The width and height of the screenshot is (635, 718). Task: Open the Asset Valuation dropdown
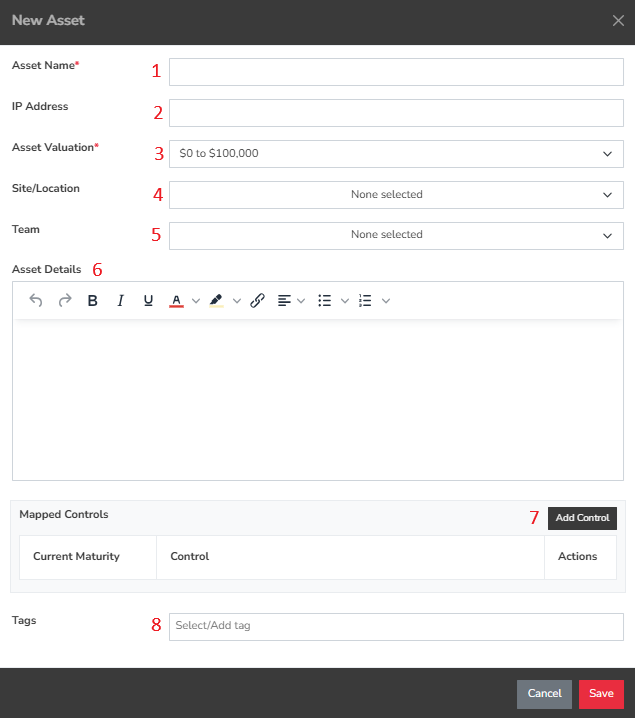coord(396,154)
